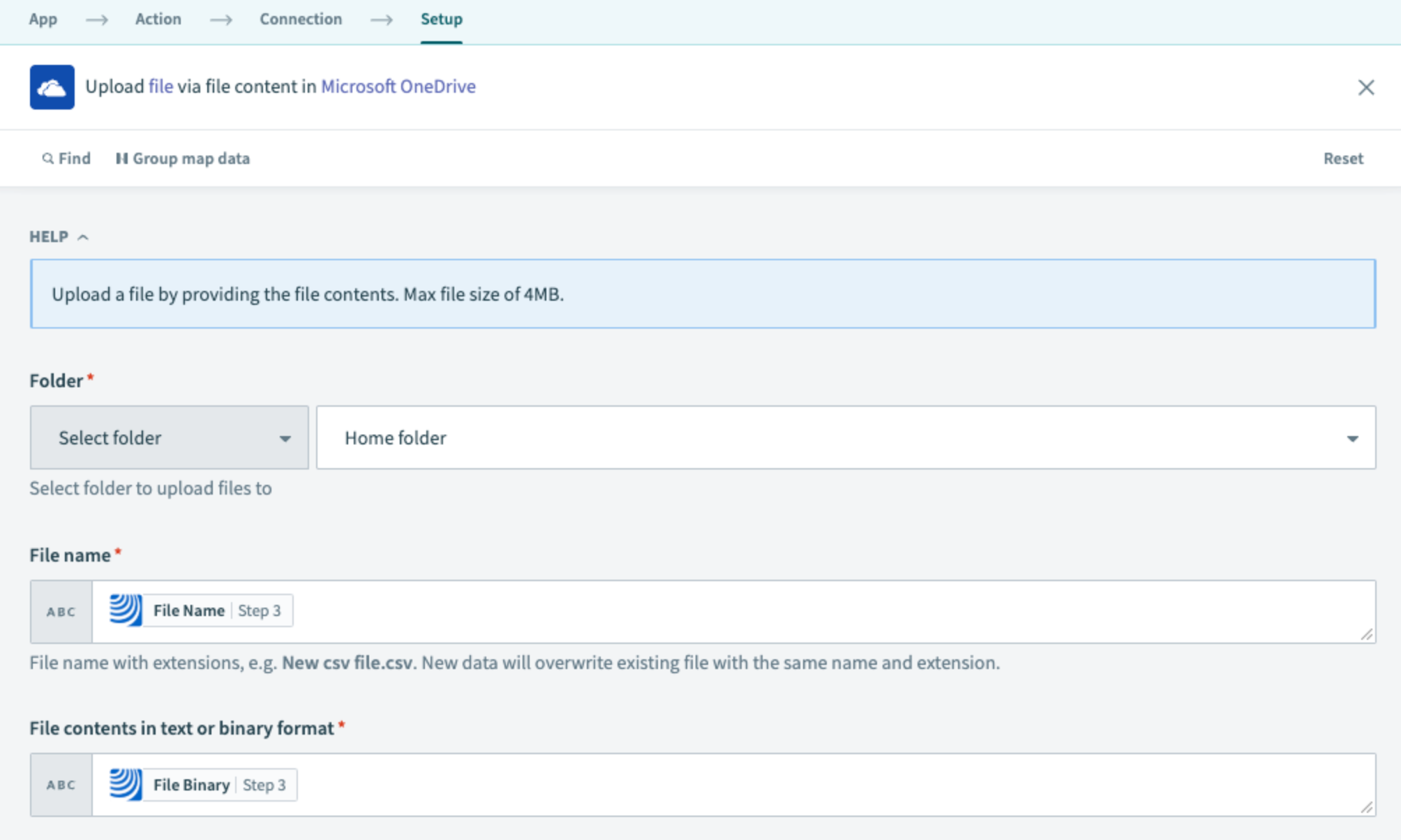This screenshot has width=1401, height=840.
Task: Click resize handle of File contents field
Action: [x=1366, y=807]
